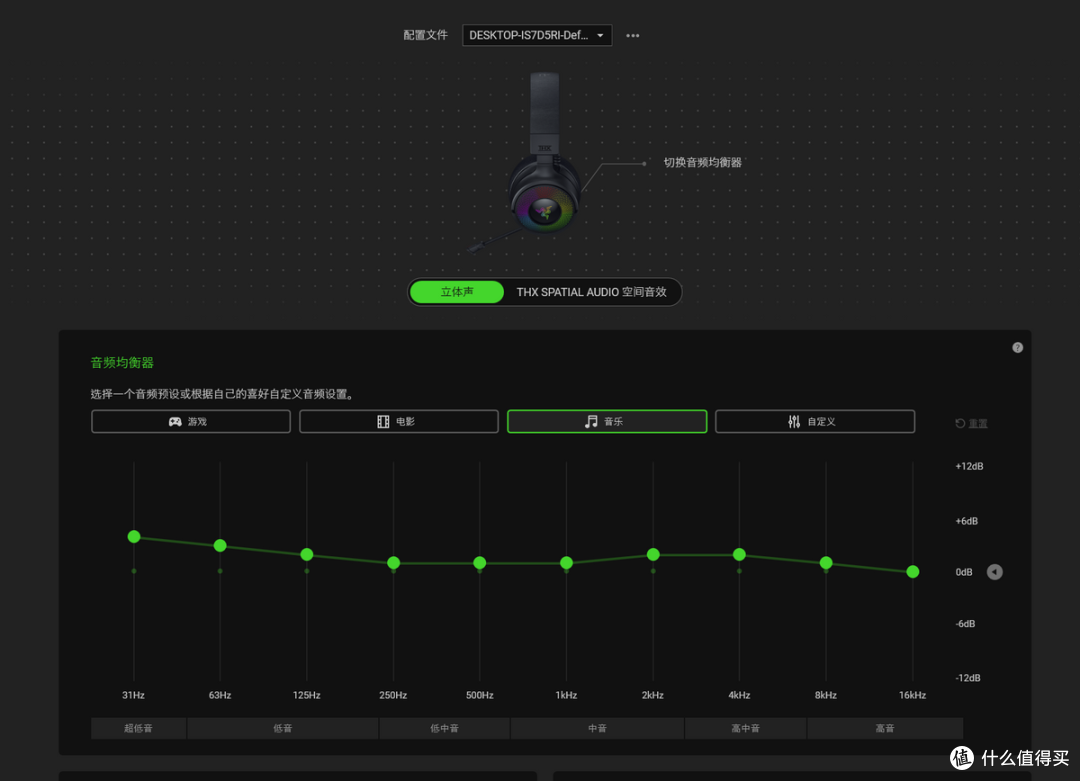
Task: Open the three-dot profile options menu
Action: pos(632,35)
